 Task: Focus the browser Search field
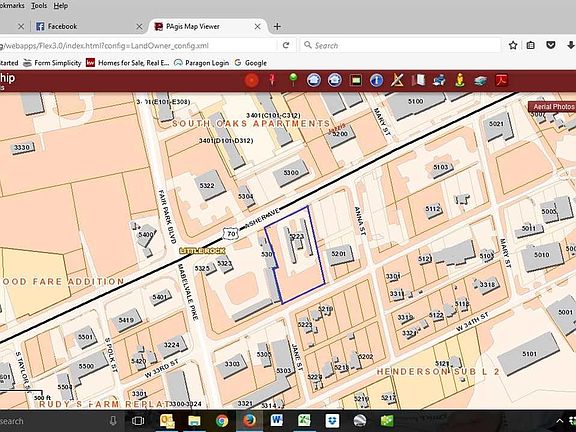400,45
